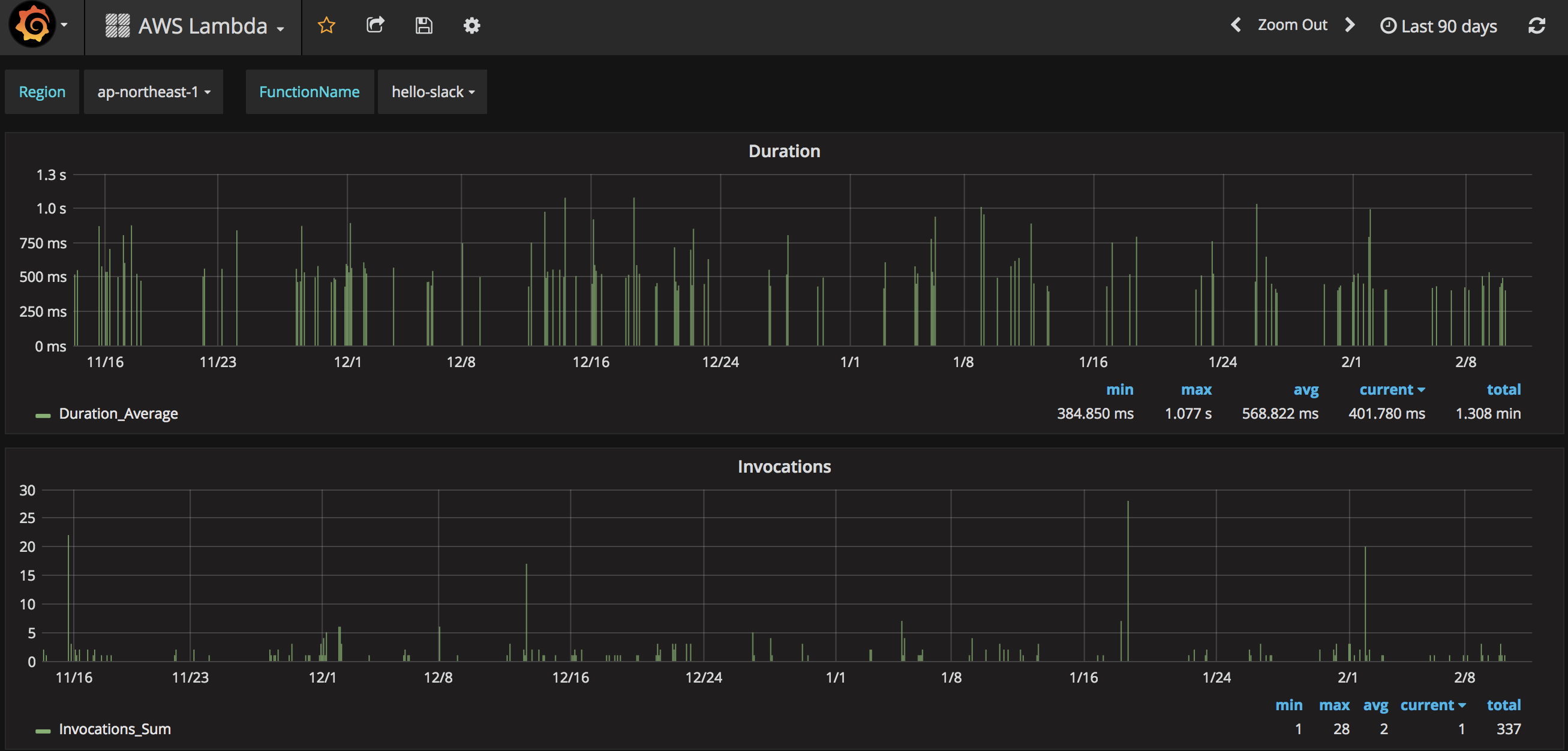
Task: Shift the time range forward with the right arrow
Action: [x=1350, y=25]
